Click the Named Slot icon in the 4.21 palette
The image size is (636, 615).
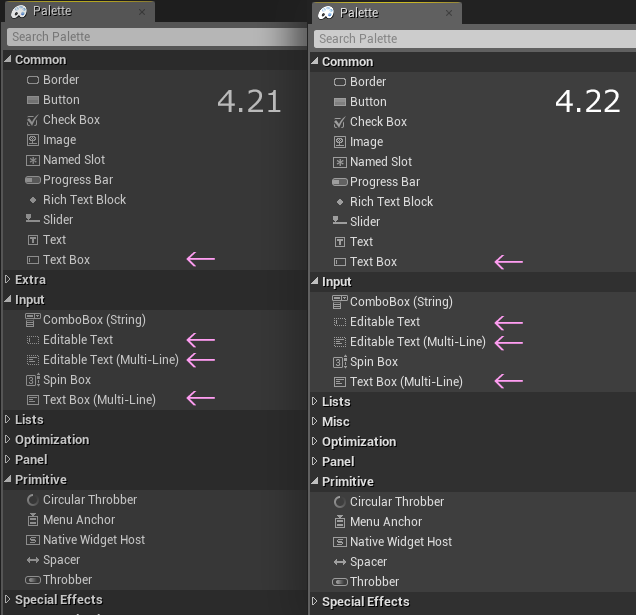click(33, 160)
